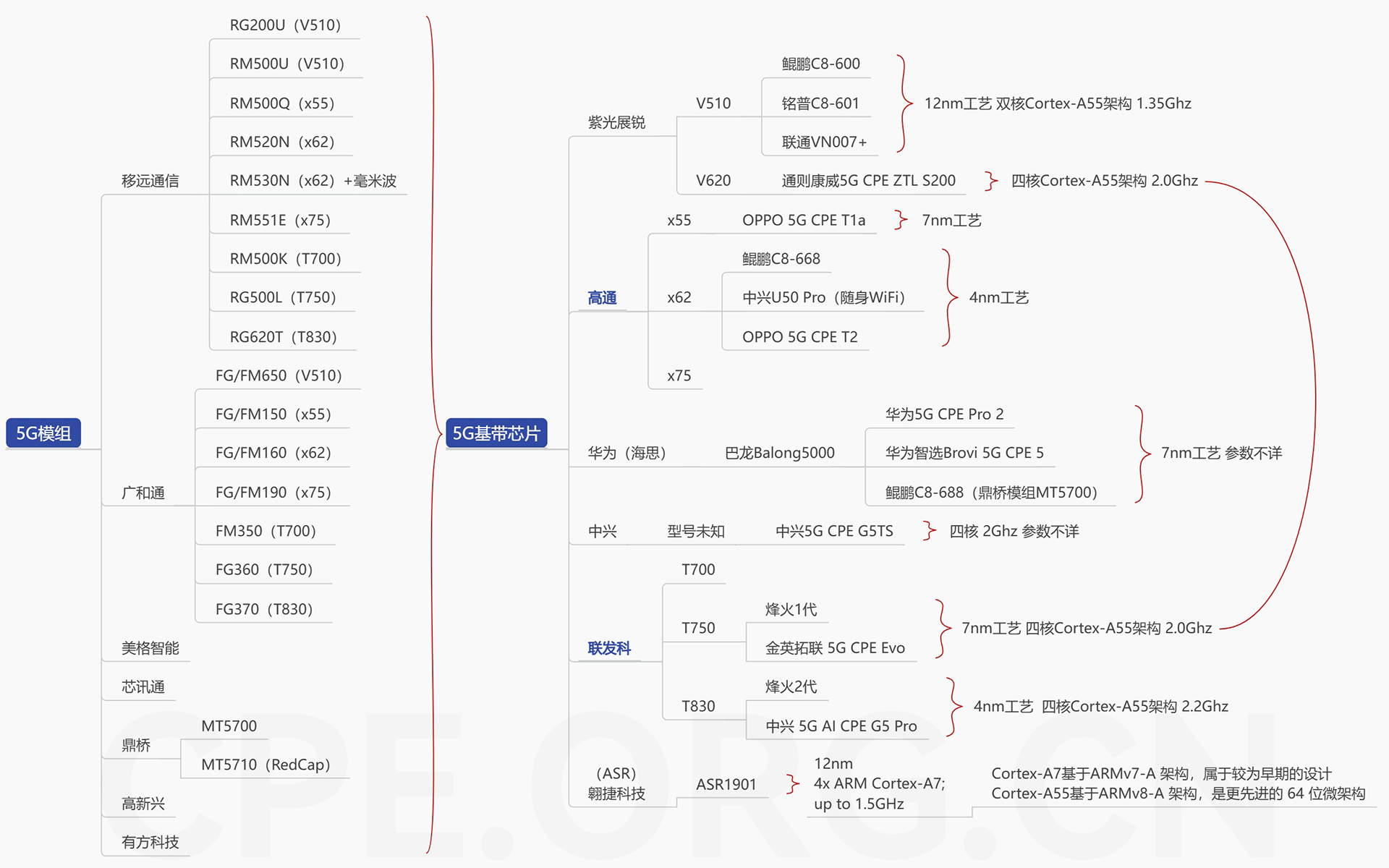Click the 铭普C8-601 device node
Screen dimensions: 1389x868
coord(820,103)
